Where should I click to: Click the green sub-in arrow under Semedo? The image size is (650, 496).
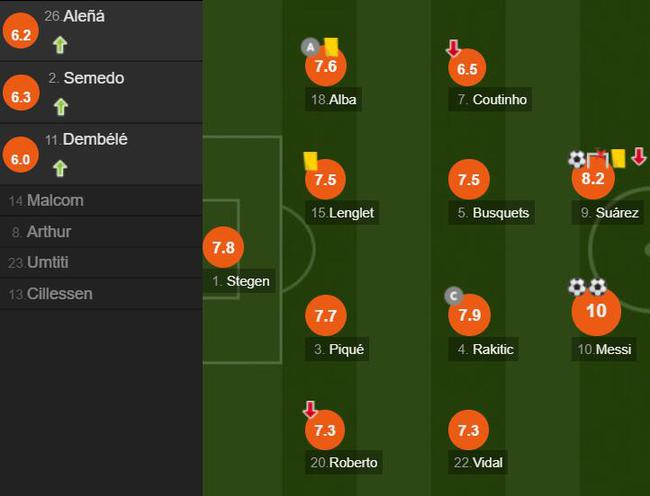[61, 106]
